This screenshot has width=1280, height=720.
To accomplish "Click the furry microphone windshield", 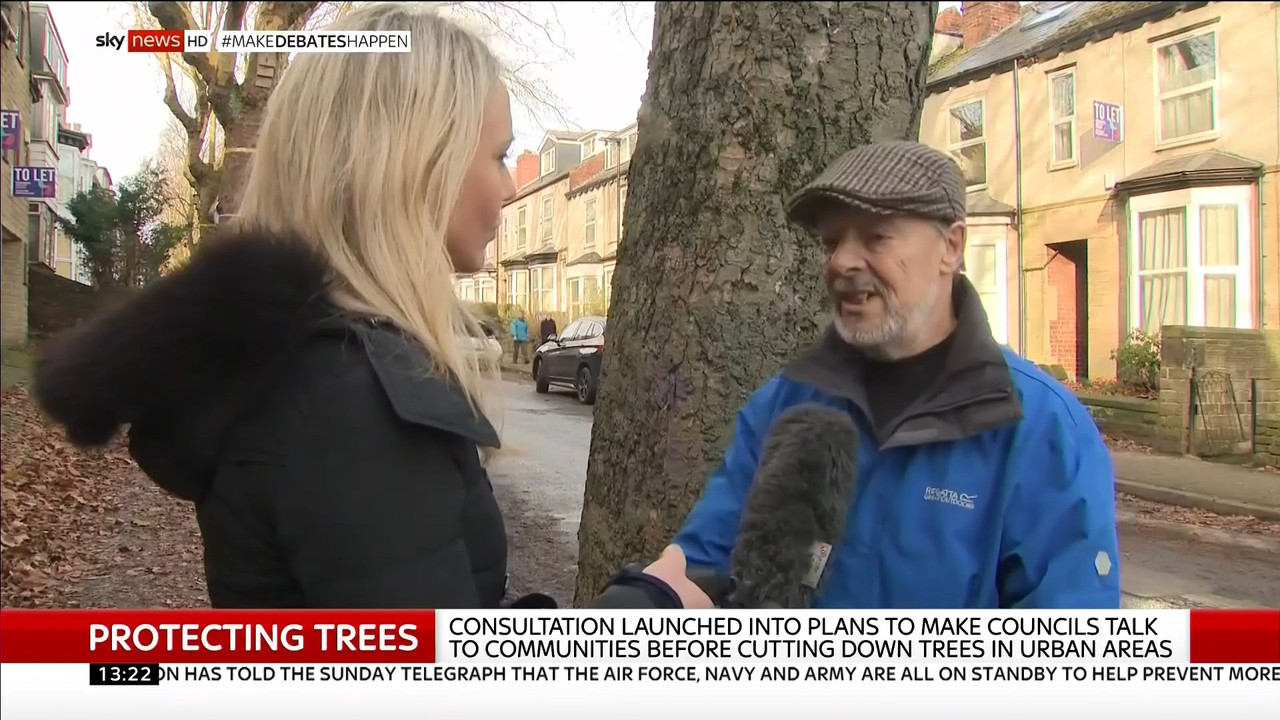I will click(794, 504).
